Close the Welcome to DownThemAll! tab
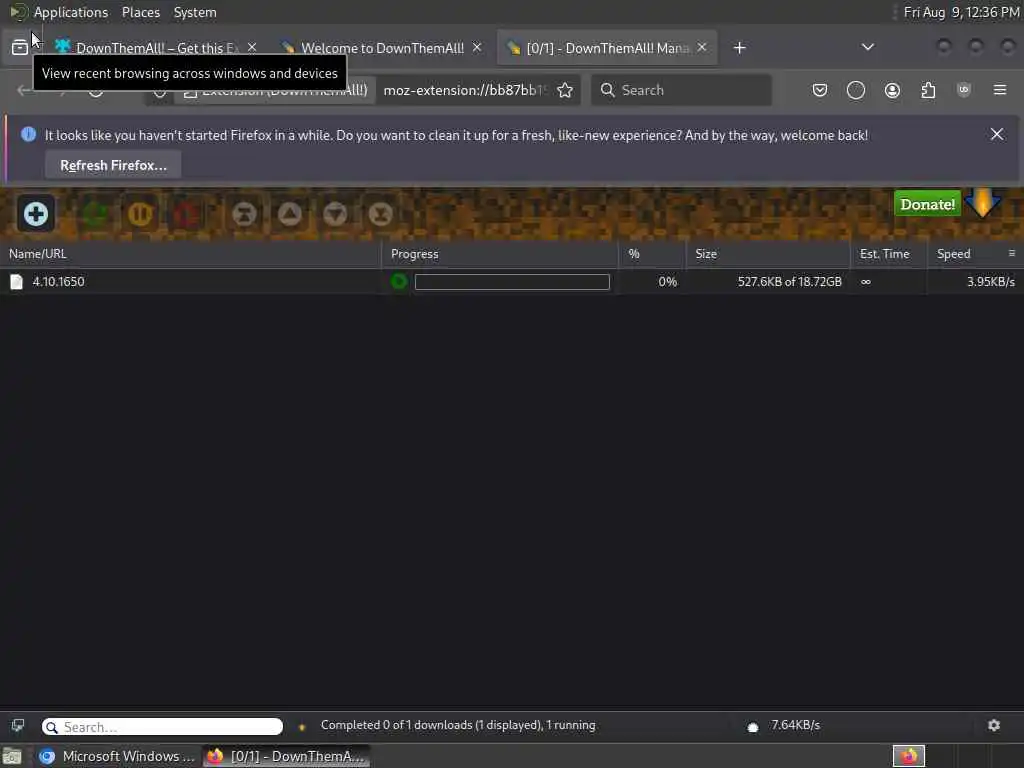The height and width of the screenshot is (768, 1024). pos(477,48)
